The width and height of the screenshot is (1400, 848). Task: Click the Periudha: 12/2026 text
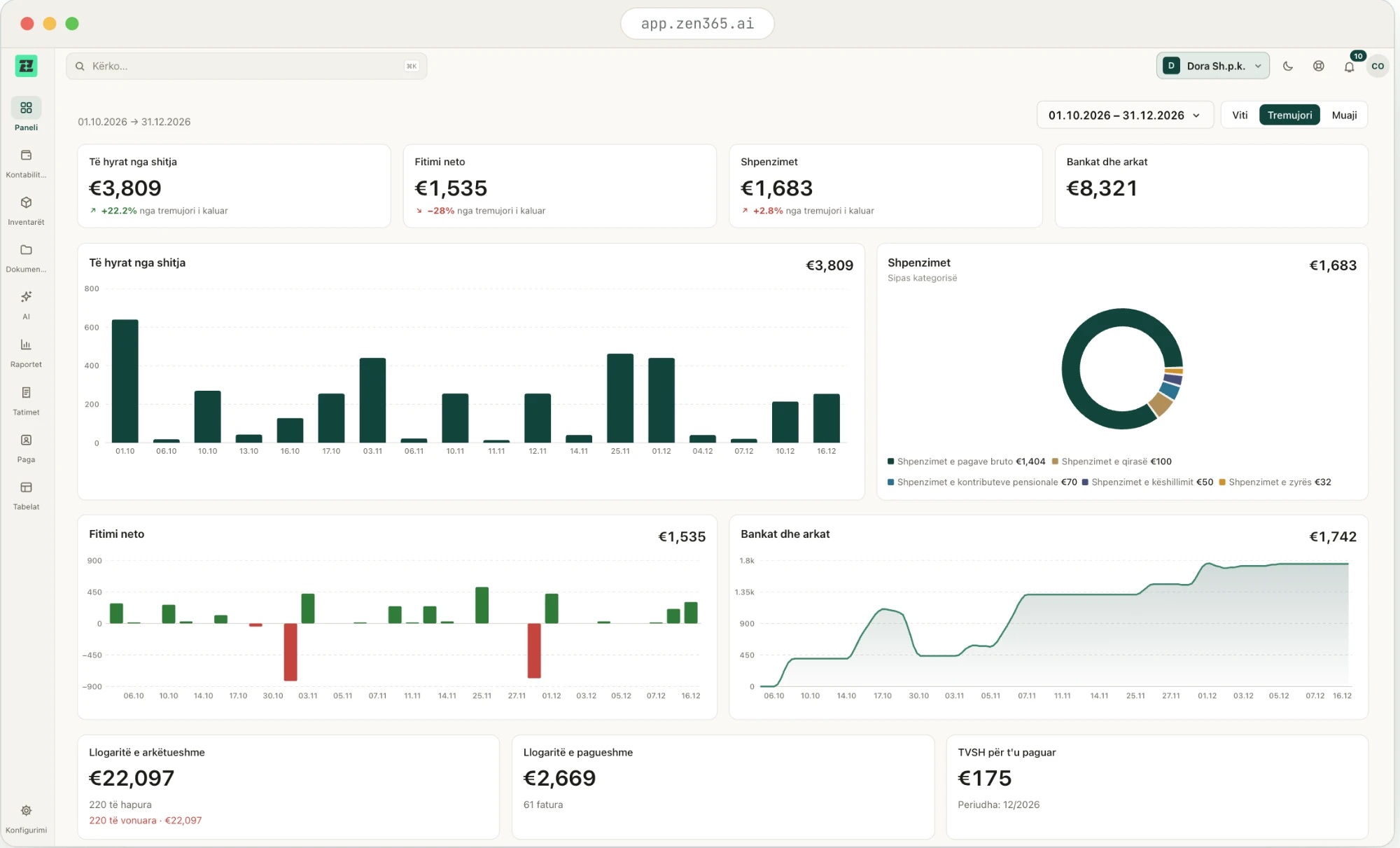click(998, 805)
